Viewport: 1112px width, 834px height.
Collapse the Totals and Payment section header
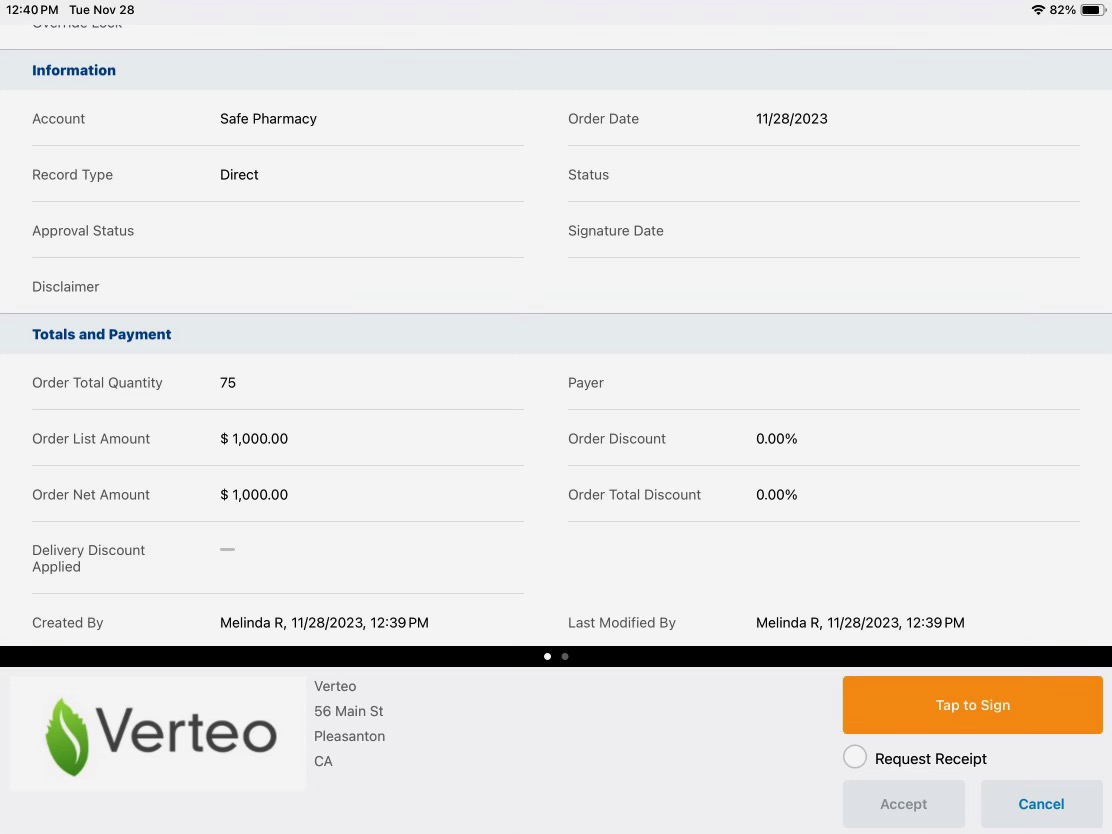102,334
